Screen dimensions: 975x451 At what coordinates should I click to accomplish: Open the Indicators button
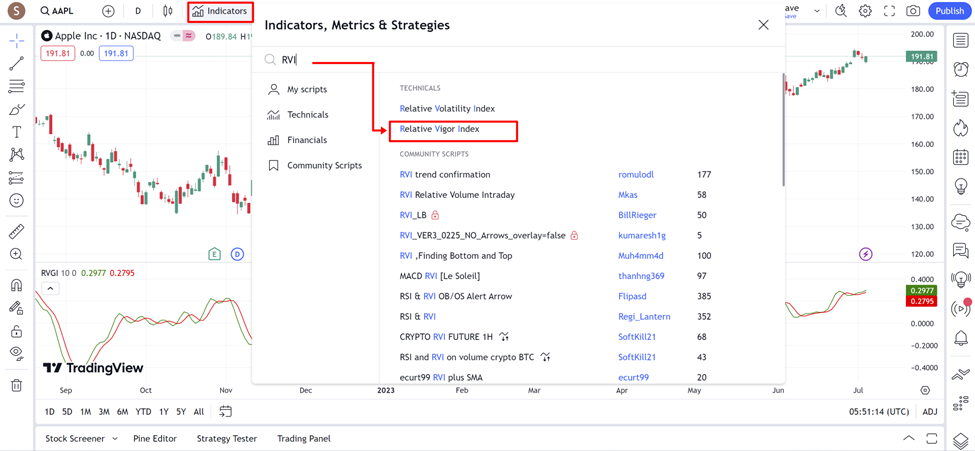coord(221,11)
